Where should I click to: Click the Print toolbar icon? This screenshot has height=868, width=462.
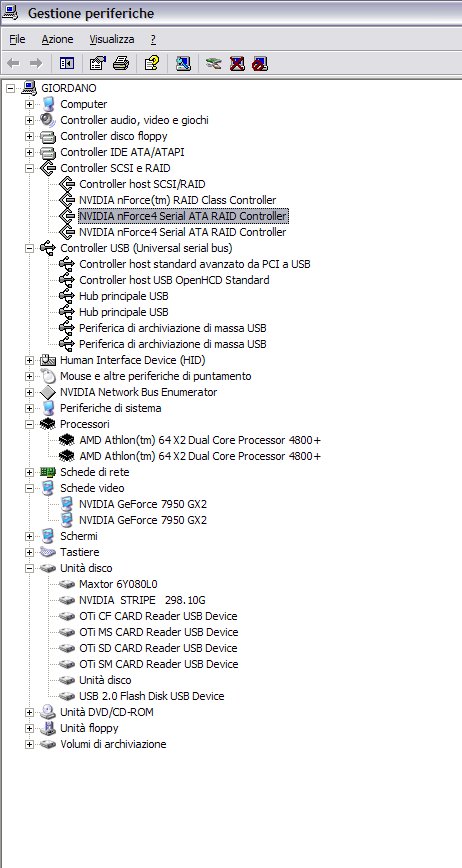121,64
